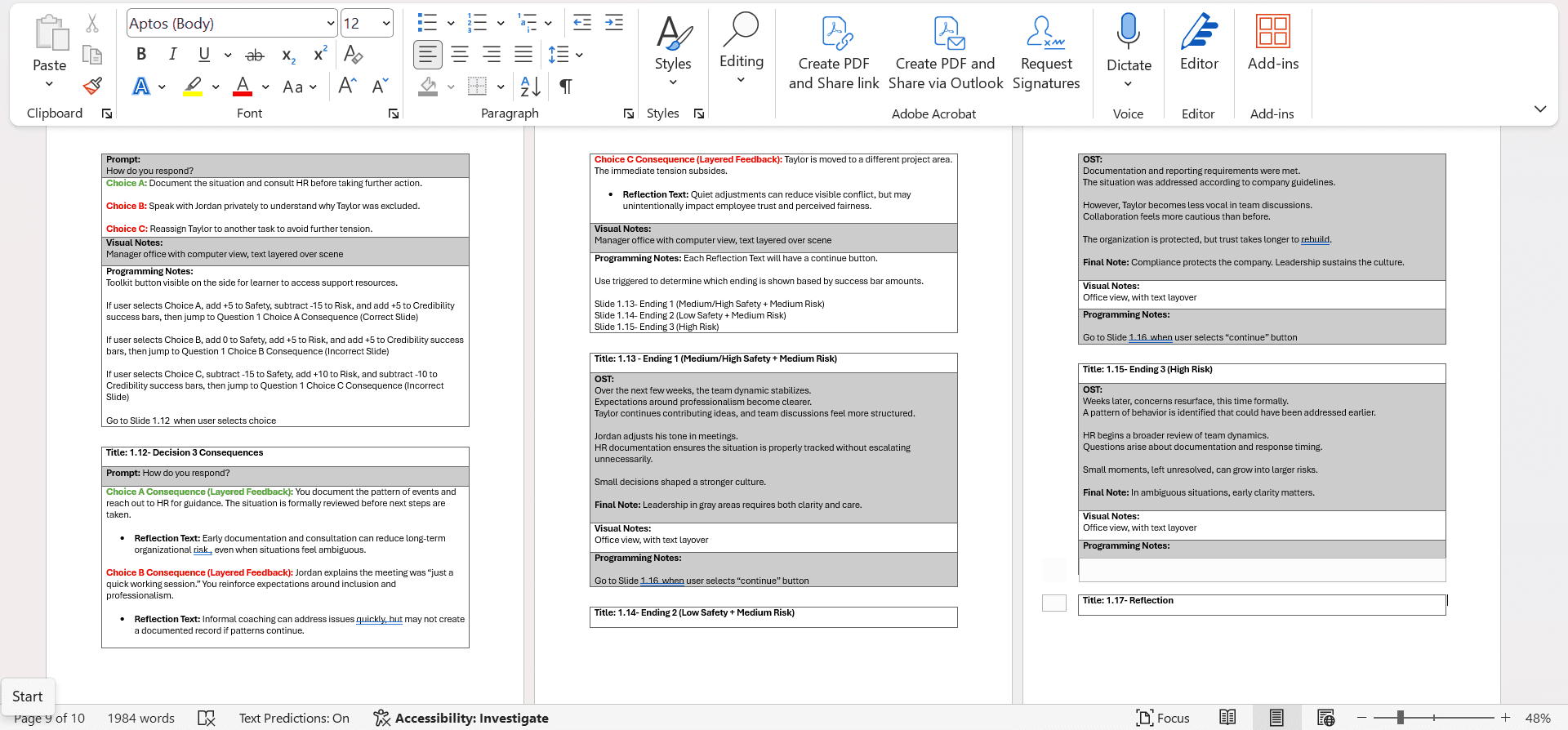Click the Sort A-Z icon
The image size is (1568, 730).
pos(530,86)
